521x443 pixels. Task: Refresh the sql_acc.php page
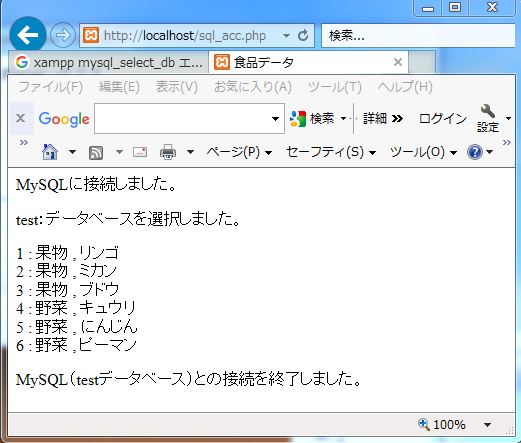pyautogui.click(x=303, y=35)
